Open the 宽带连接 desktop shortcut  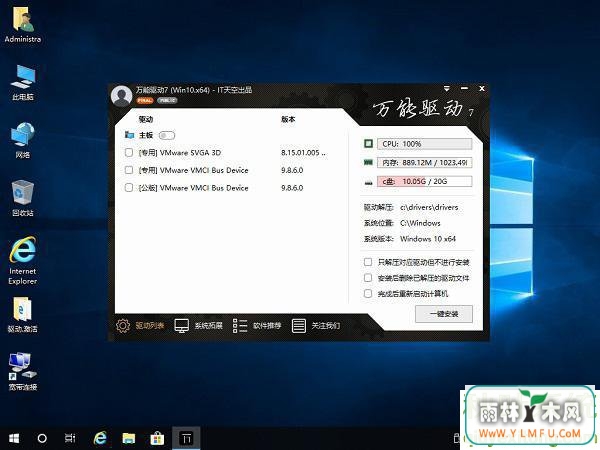coord(23,371)
